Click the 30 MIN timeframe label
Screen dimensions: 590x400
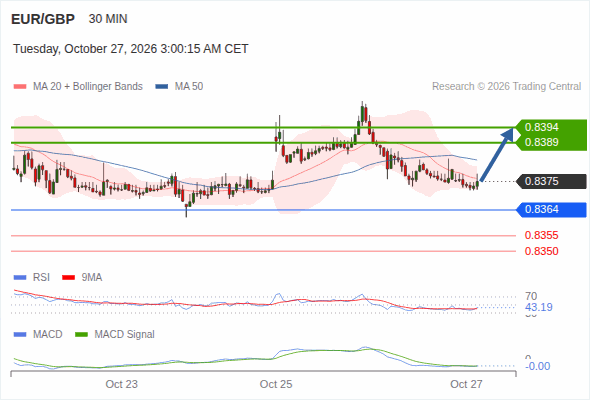pos(108,19)
